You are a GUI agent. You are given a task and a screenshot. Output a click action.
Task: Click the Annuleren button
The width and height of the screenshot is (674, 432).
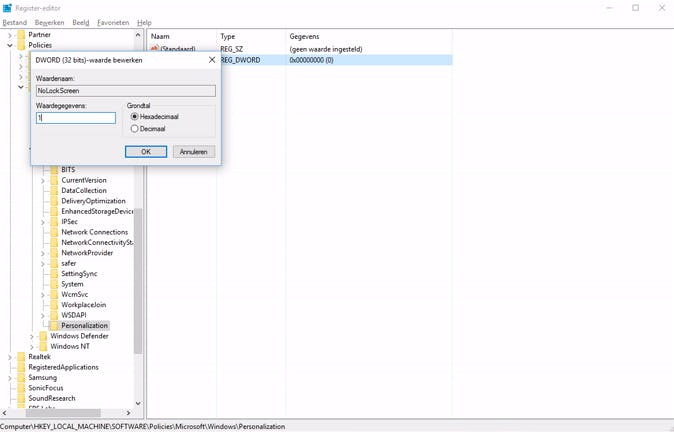[193, 152]
